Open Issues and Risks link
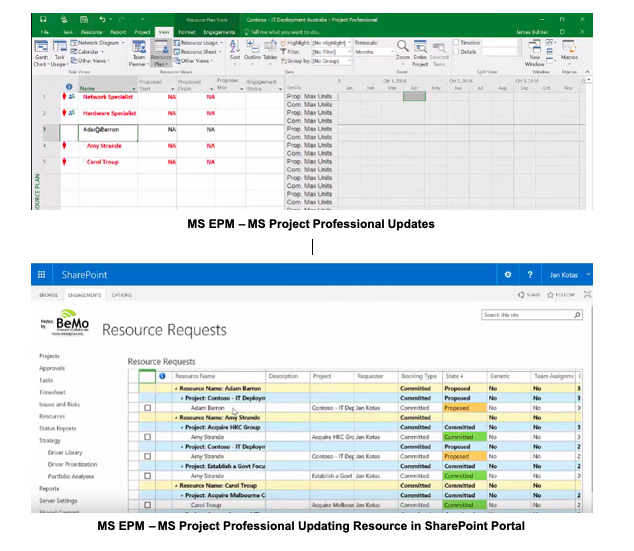 tap(59, 404)
